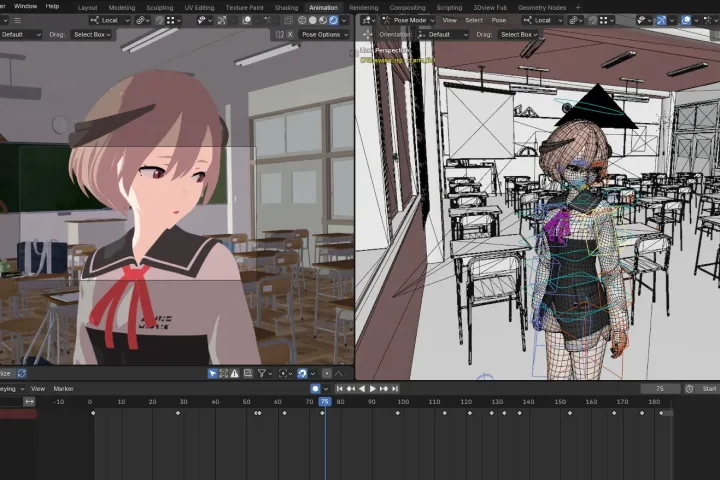The image size is (720, 480).
Task: Toggle gizmos in left viewport
Action: tap(222, 20)
